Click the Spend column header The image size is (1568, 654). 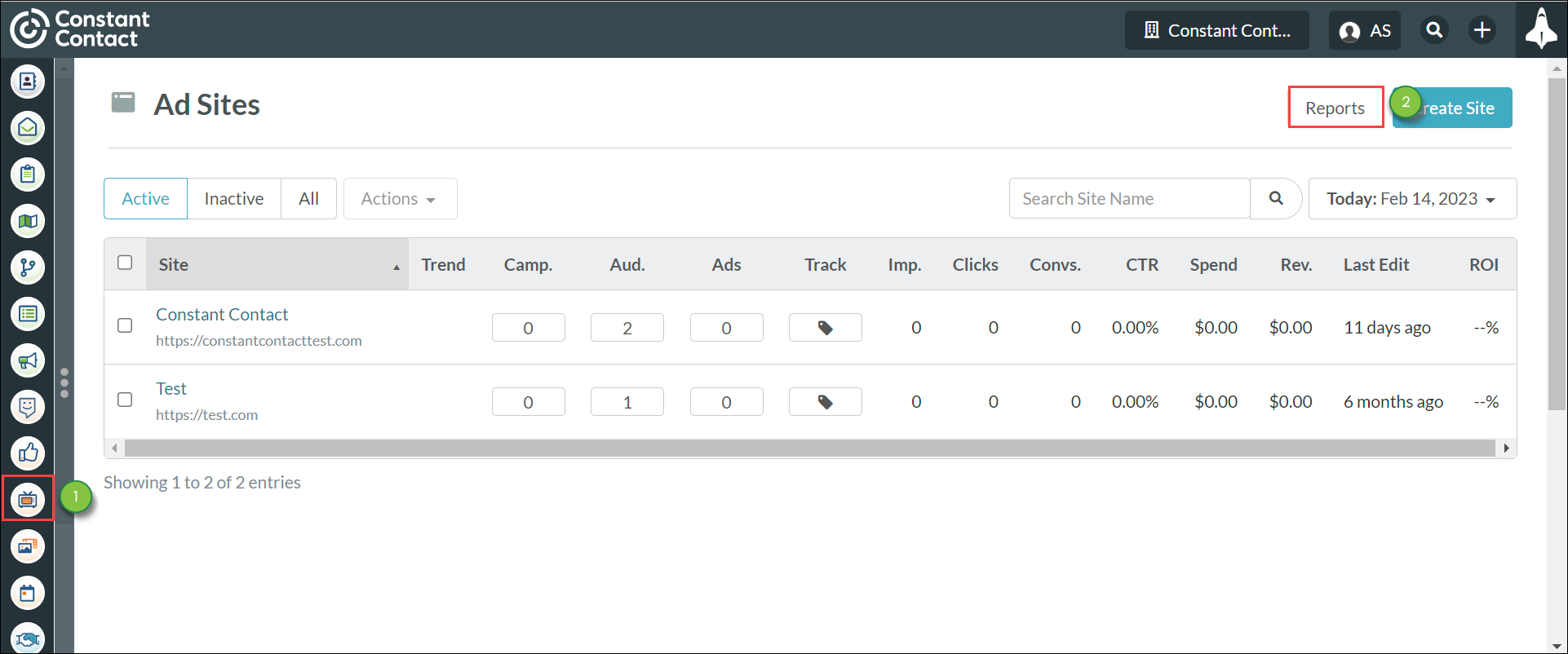coord(1214,264)
